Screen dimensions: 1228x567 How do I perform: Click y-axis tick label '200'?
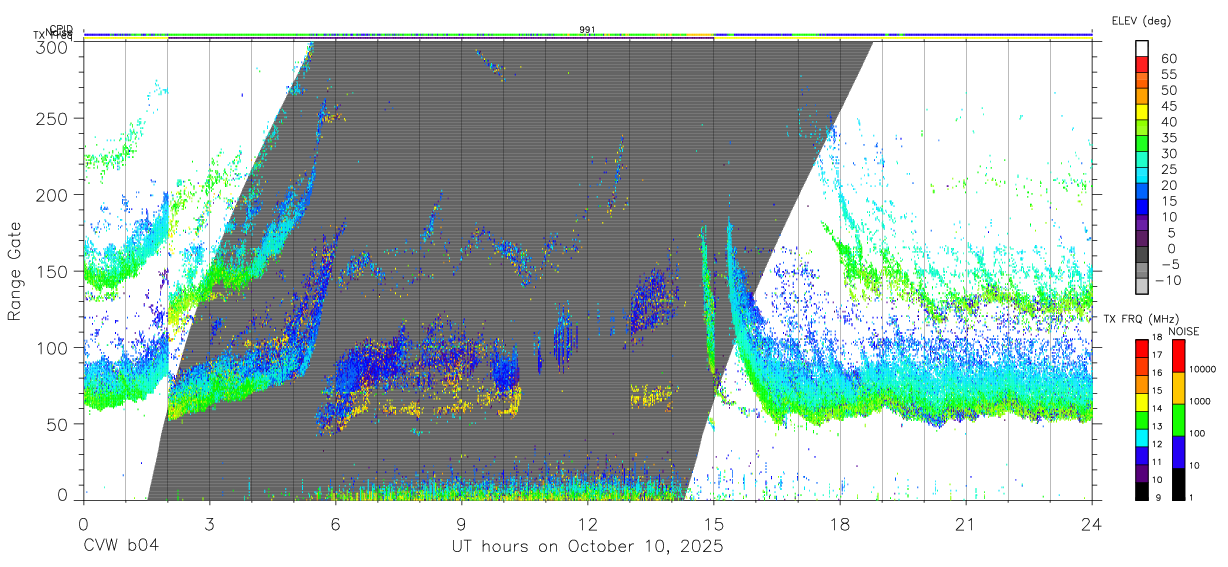coord(52,195)
